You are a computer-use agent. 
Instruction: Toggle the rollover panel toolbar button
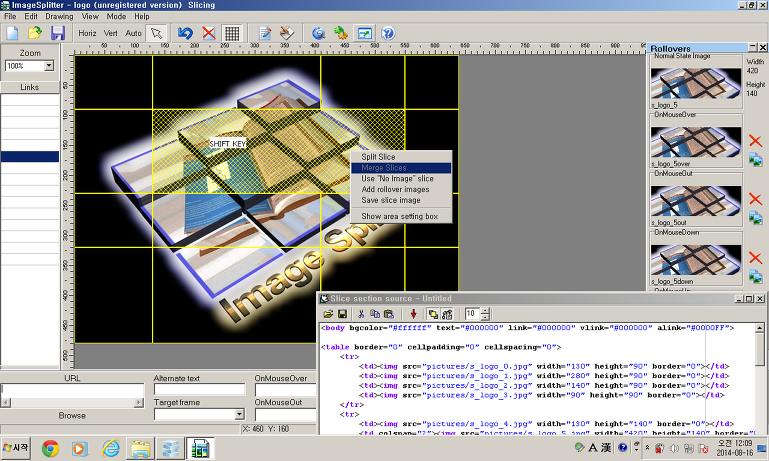[364, 33]
